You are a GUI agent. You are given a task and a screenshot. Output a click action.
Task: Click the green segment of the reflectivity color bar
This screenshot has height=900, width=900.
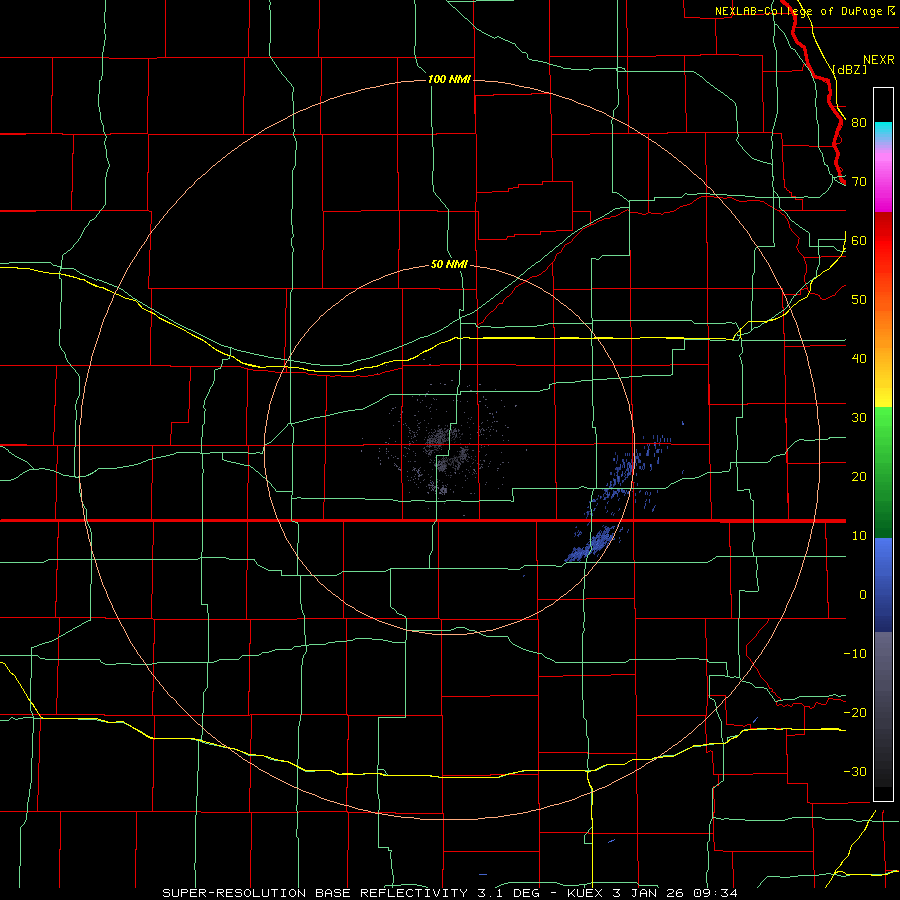coord(883,472)
